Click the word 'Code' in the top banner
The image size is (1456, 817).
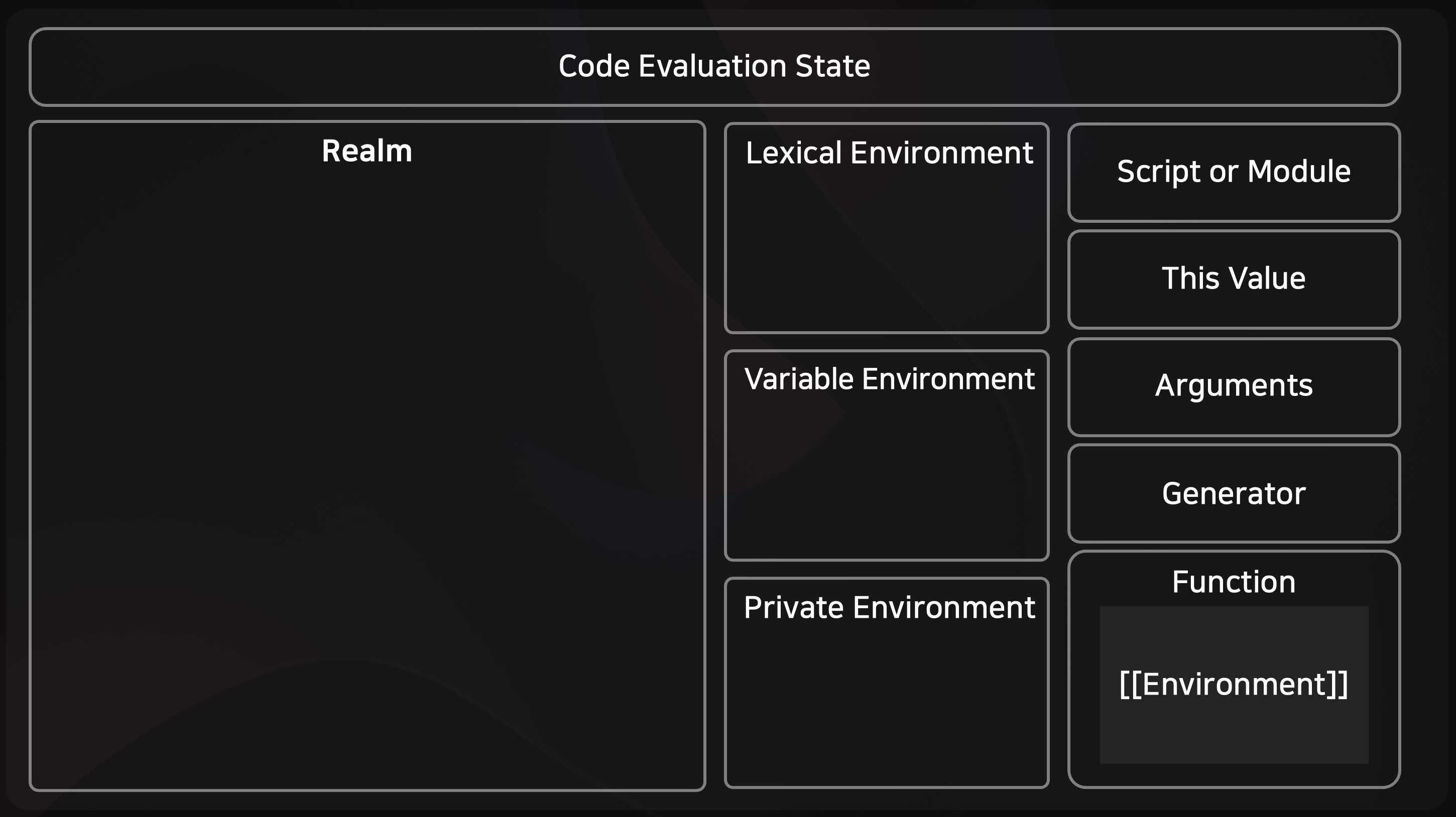pyautogui.click(x=594, y=66)
